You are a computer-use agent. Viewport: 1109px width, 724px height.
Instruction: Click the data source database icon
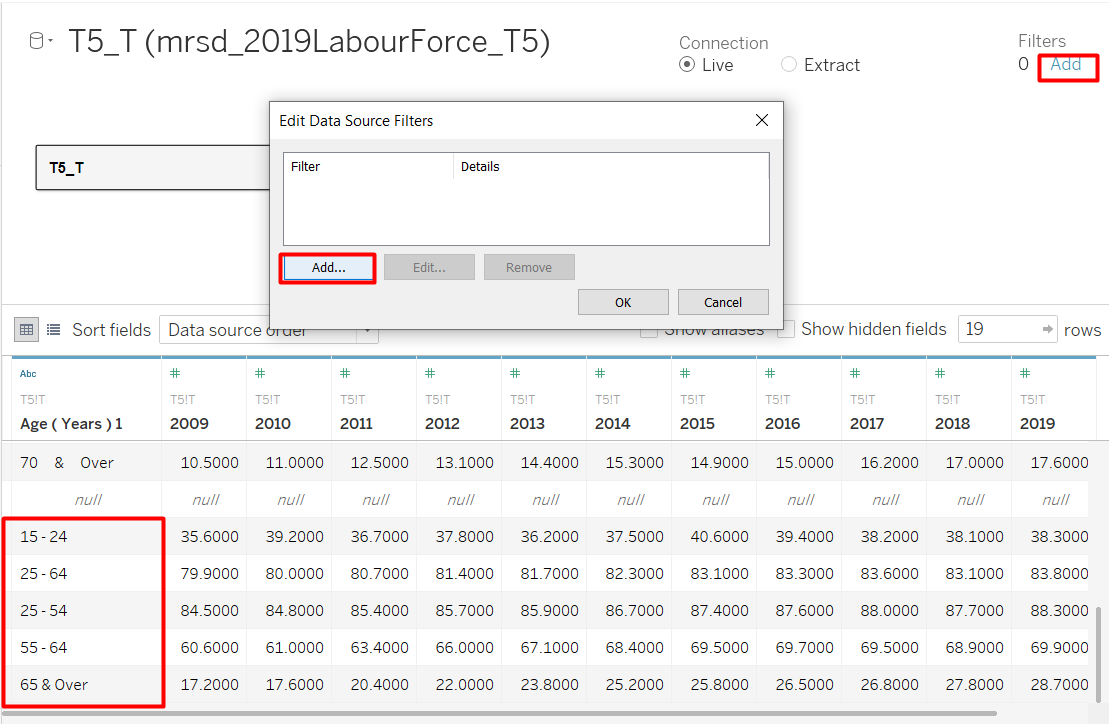pos(36,41)
